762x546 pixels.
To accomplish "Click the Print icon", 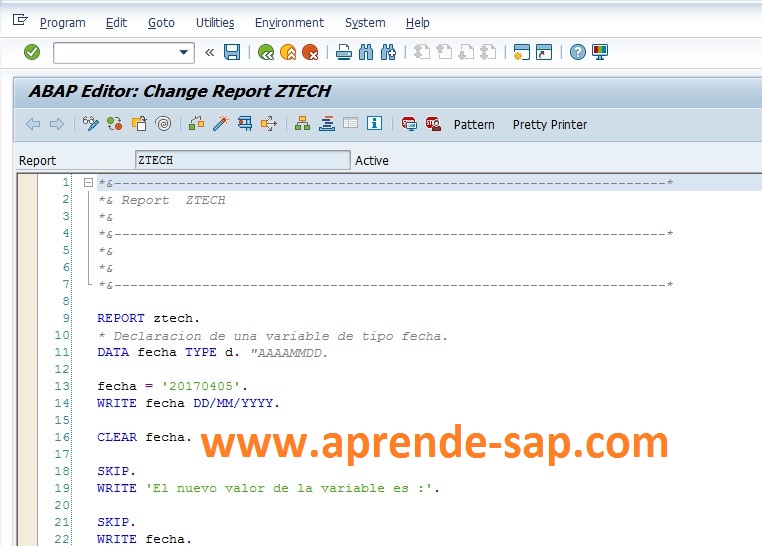I will click(x=344, y=52).
